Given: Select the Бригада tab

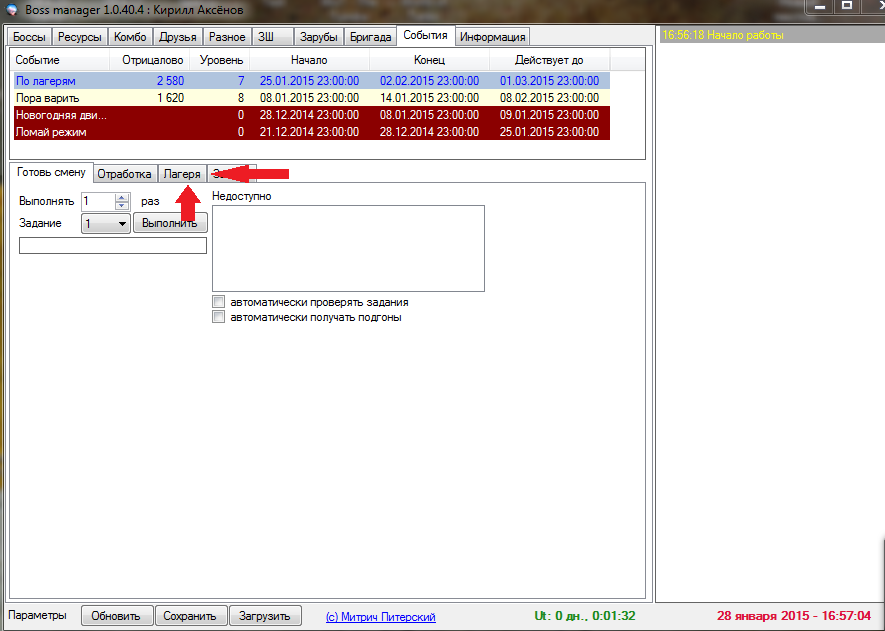Looking at the screenshot, I should 370,37.
